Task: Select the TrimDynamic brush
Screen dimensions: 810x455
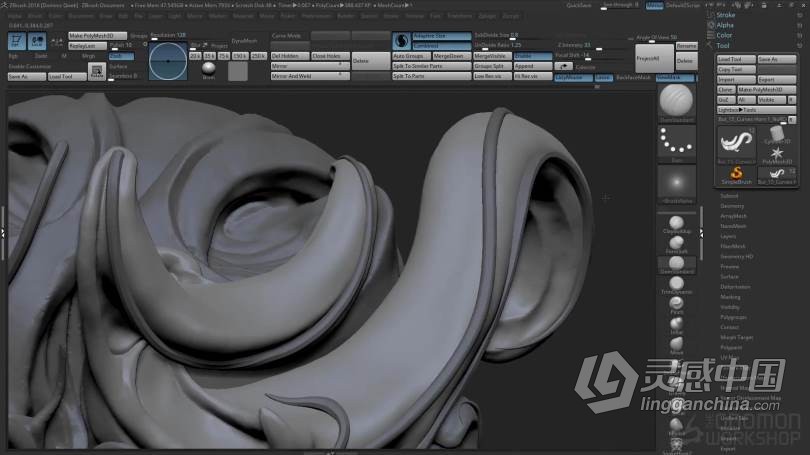Action: 676,284
